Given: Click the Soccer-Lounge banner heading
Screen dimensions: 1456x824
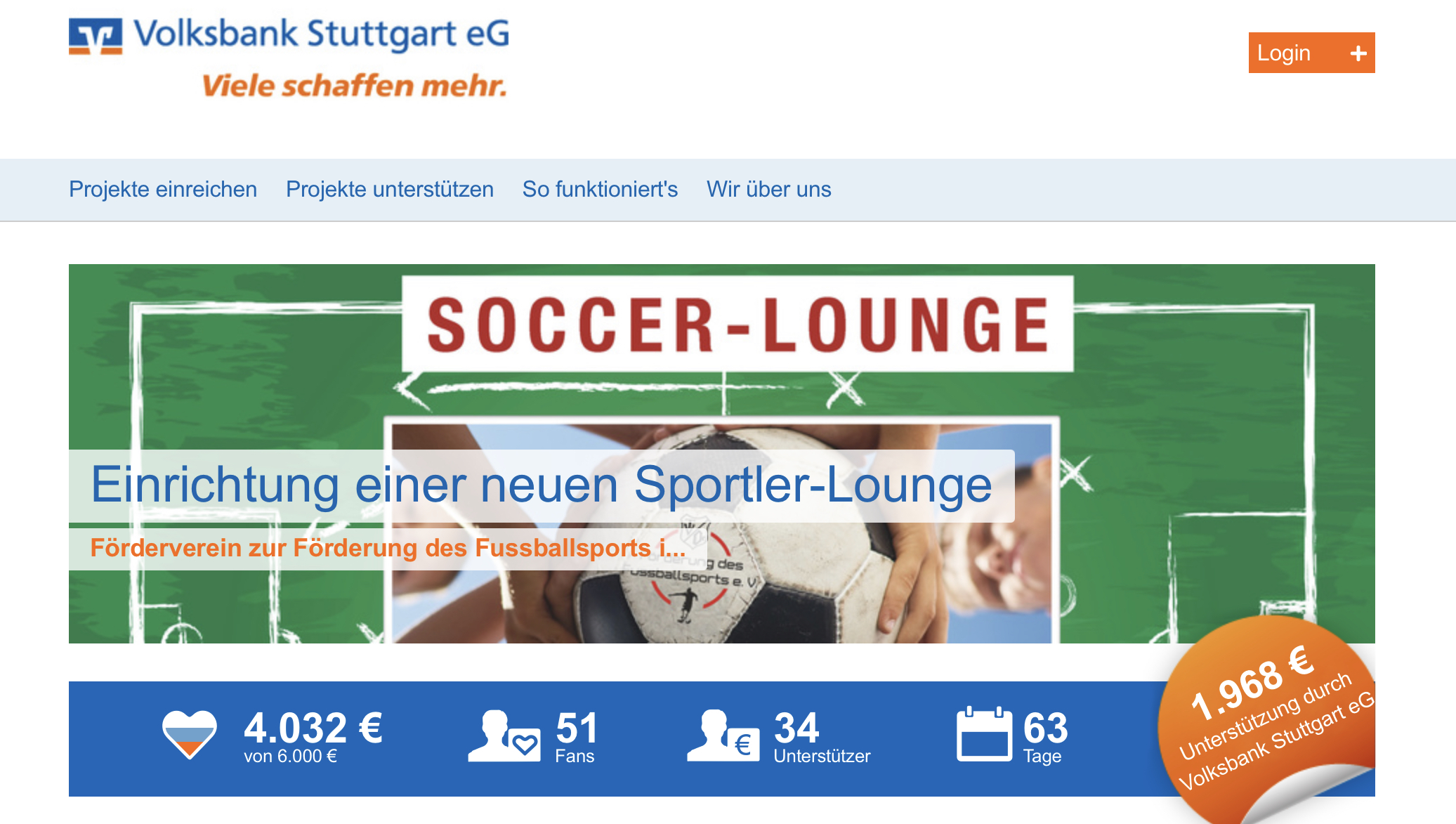Looking at the screenshot, I should pyautogui.click(x=737, y=324).
